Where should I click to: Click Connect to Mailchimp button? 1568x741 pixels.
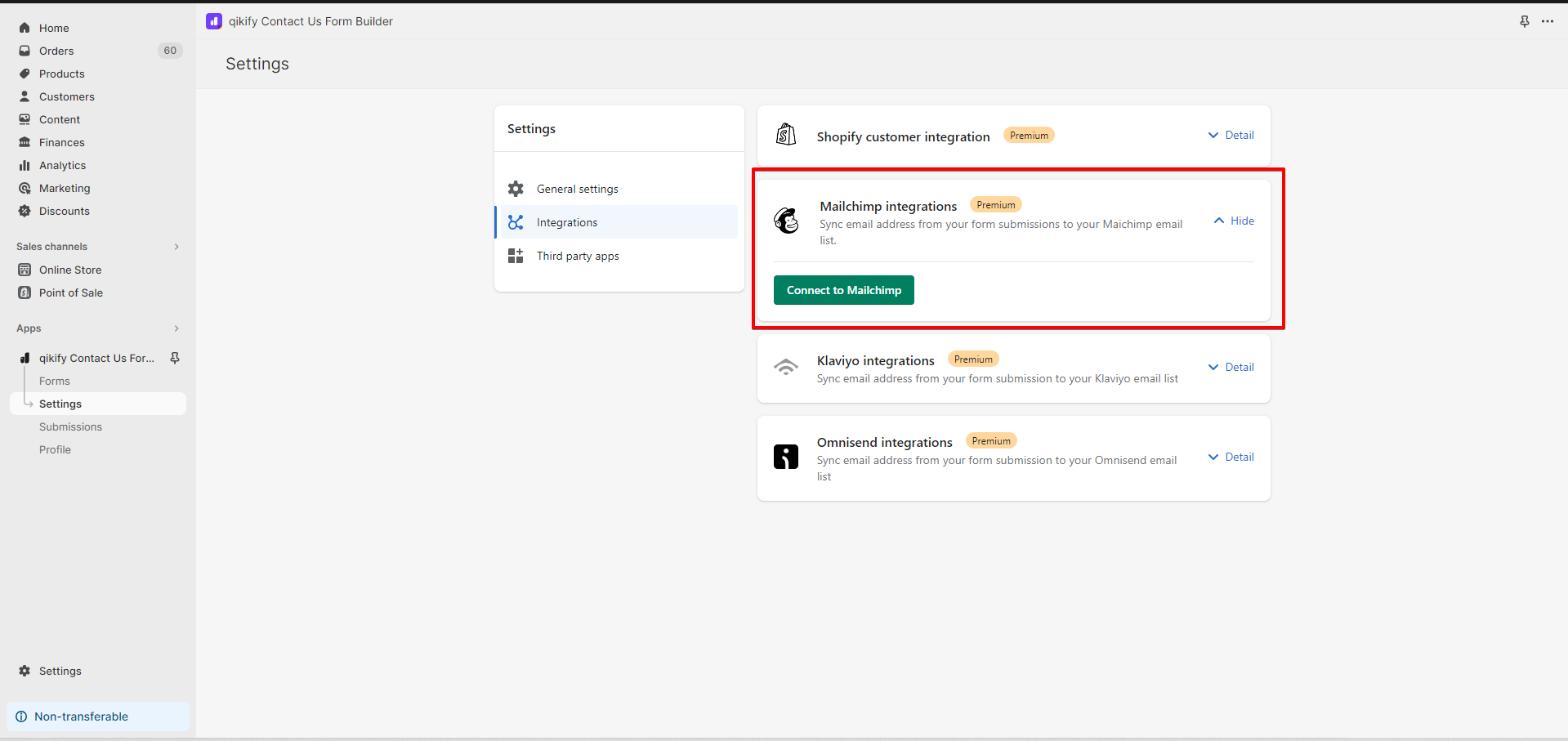[x=844, y=290]
